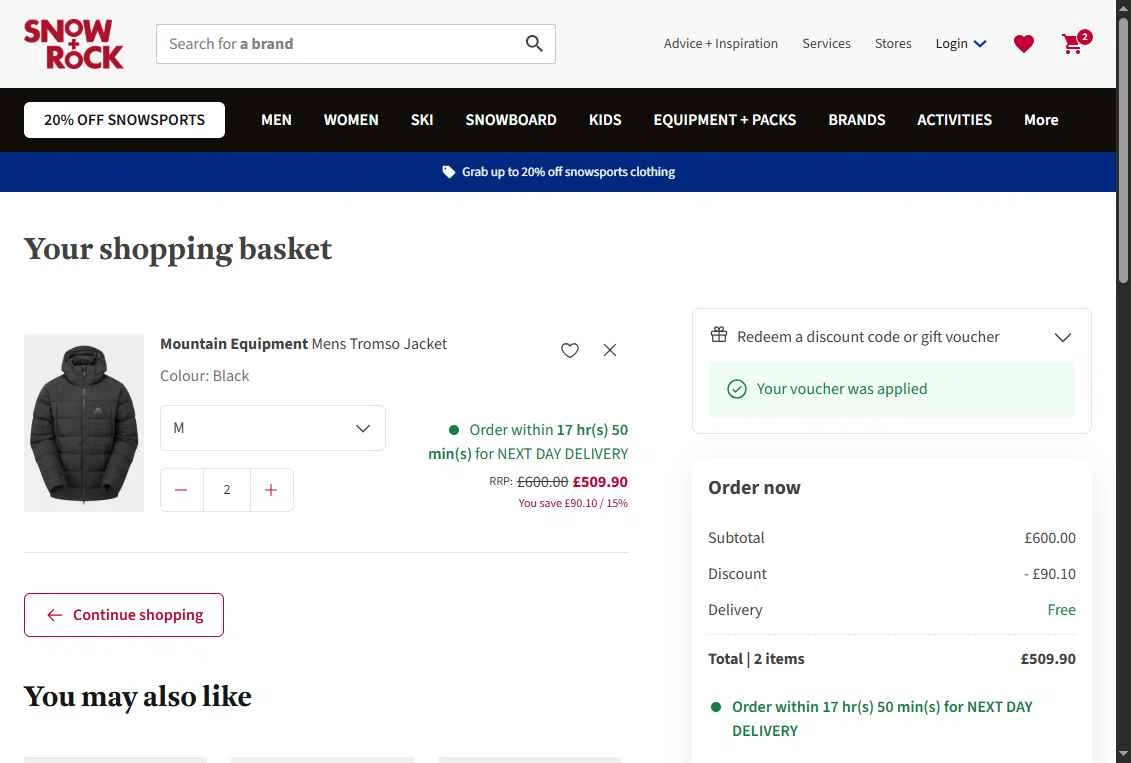Click 20% OFF SNOWSPORTS button

click(x=124, y=120)
